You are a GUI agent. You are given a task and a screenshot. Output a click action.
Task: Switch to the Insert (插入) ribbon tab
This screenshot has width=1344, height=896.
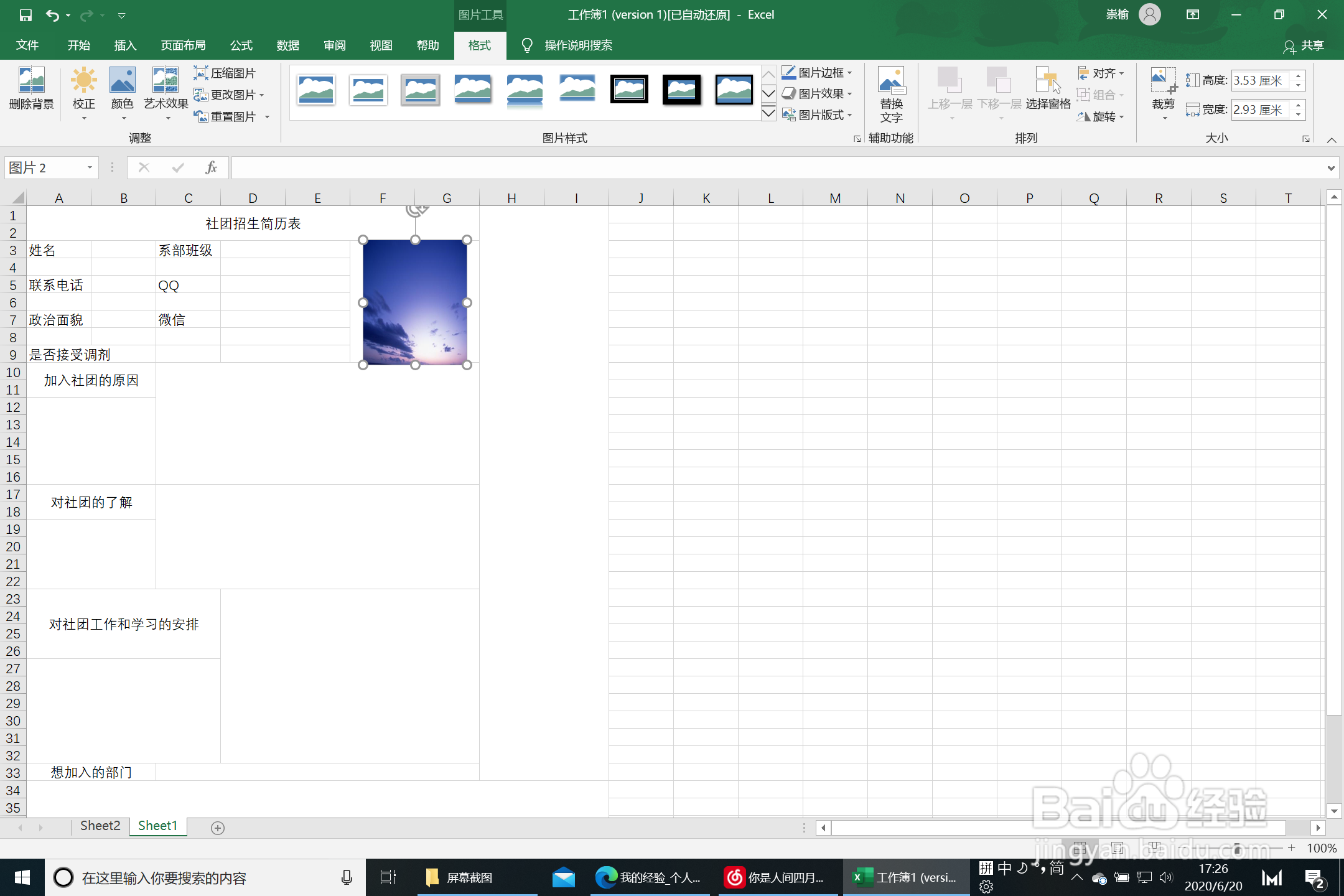click(125, 45)
